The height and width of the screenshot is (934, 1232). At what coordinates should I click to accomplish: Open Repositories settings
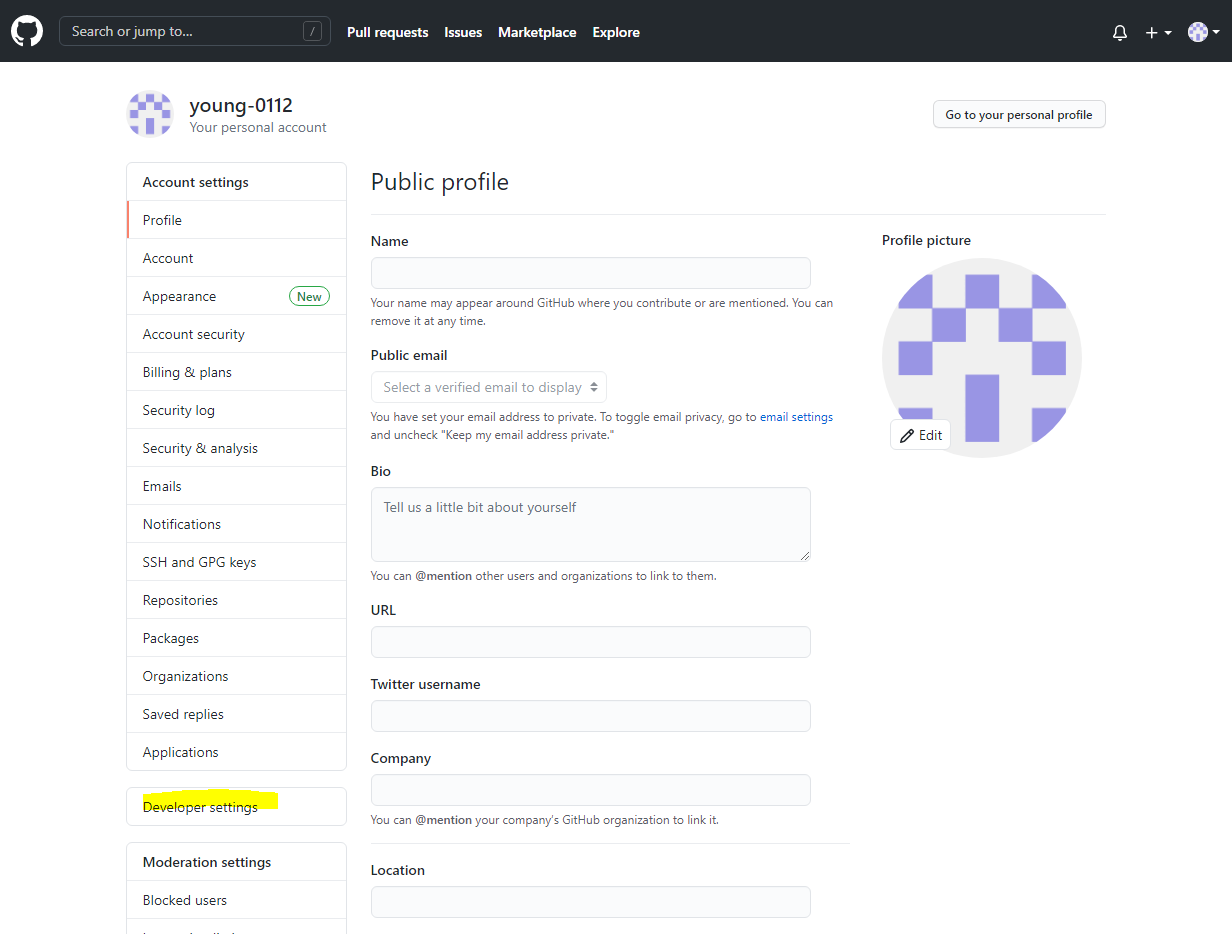(236, 600)
